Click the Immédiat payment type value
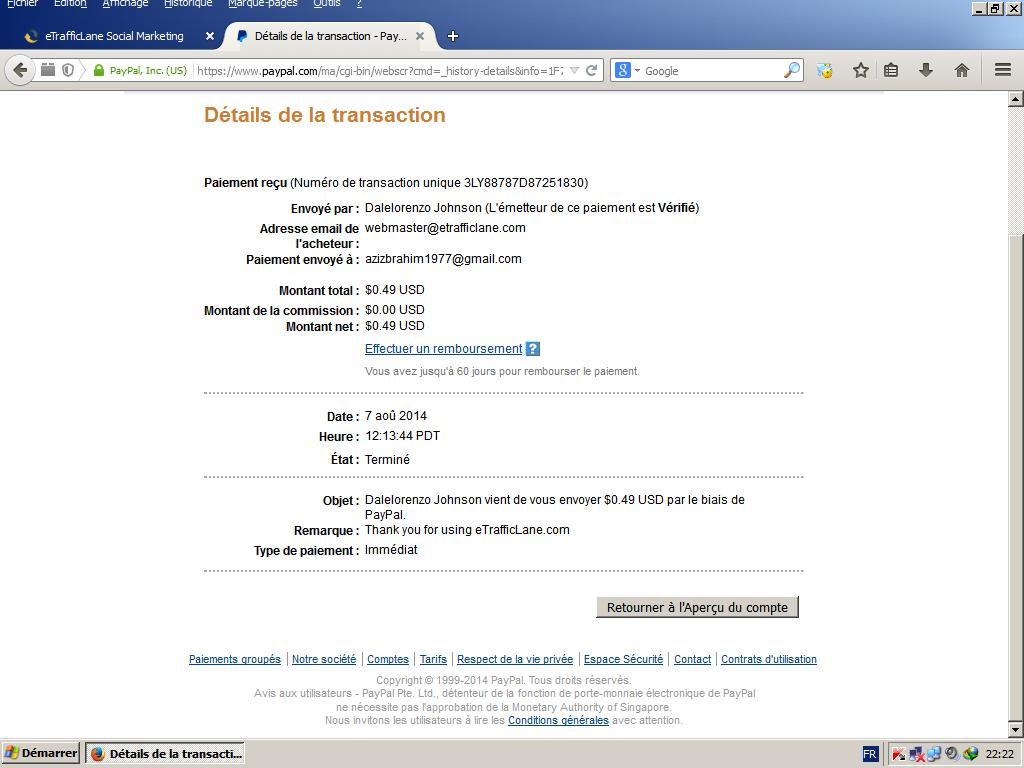 click(x=391, y=550)
